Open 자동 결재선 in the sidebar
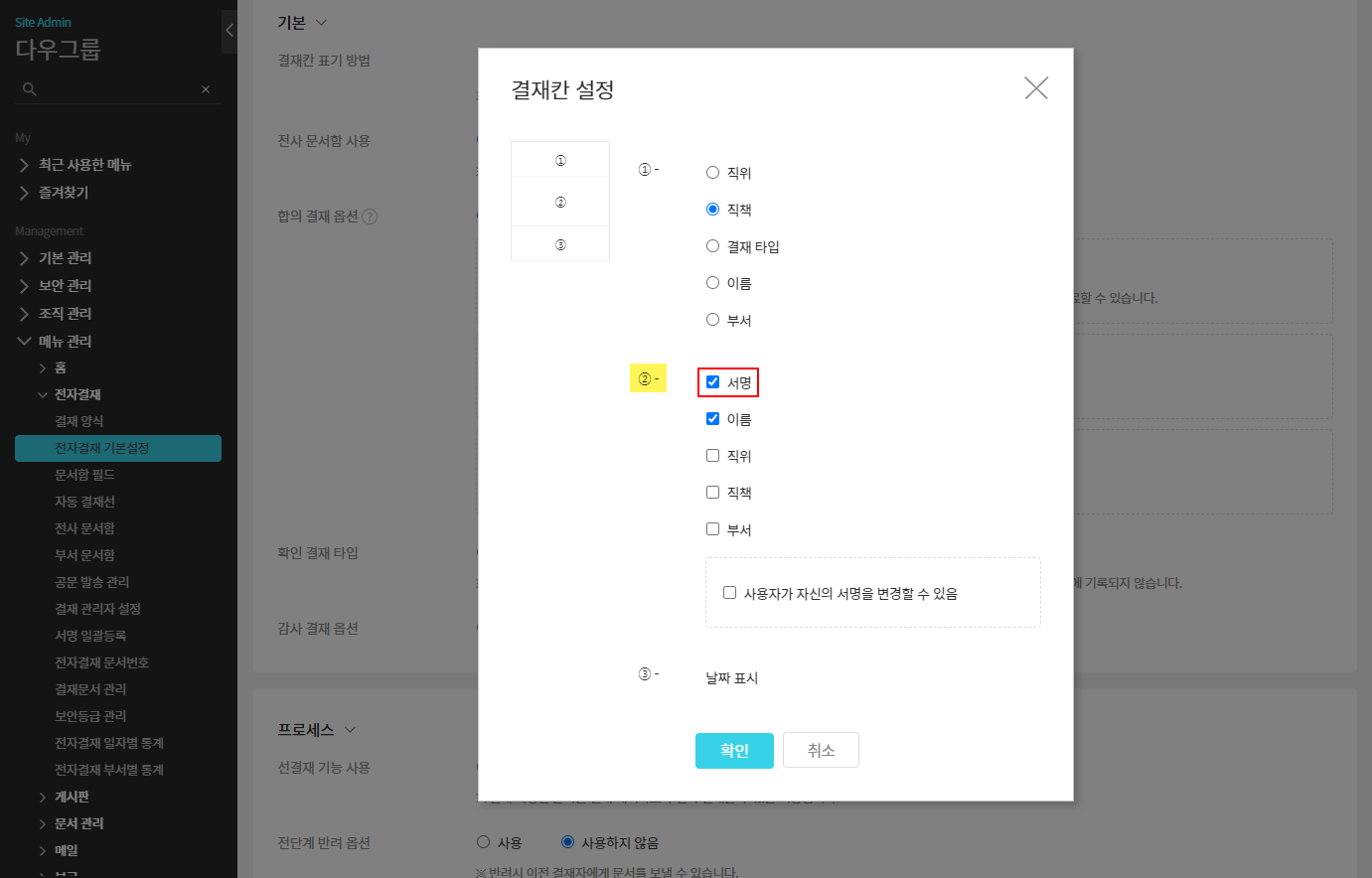This screenshot has height=878, width=1372. 84,502
